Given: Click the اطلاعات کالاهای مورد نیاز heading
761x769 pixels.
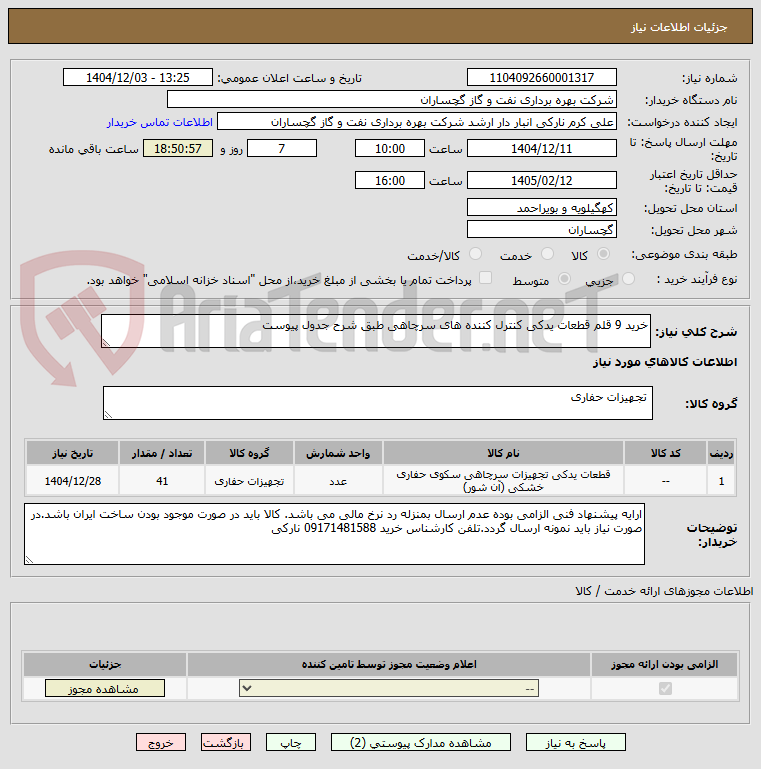Looking at the screenshot, I should pos(665,362).
